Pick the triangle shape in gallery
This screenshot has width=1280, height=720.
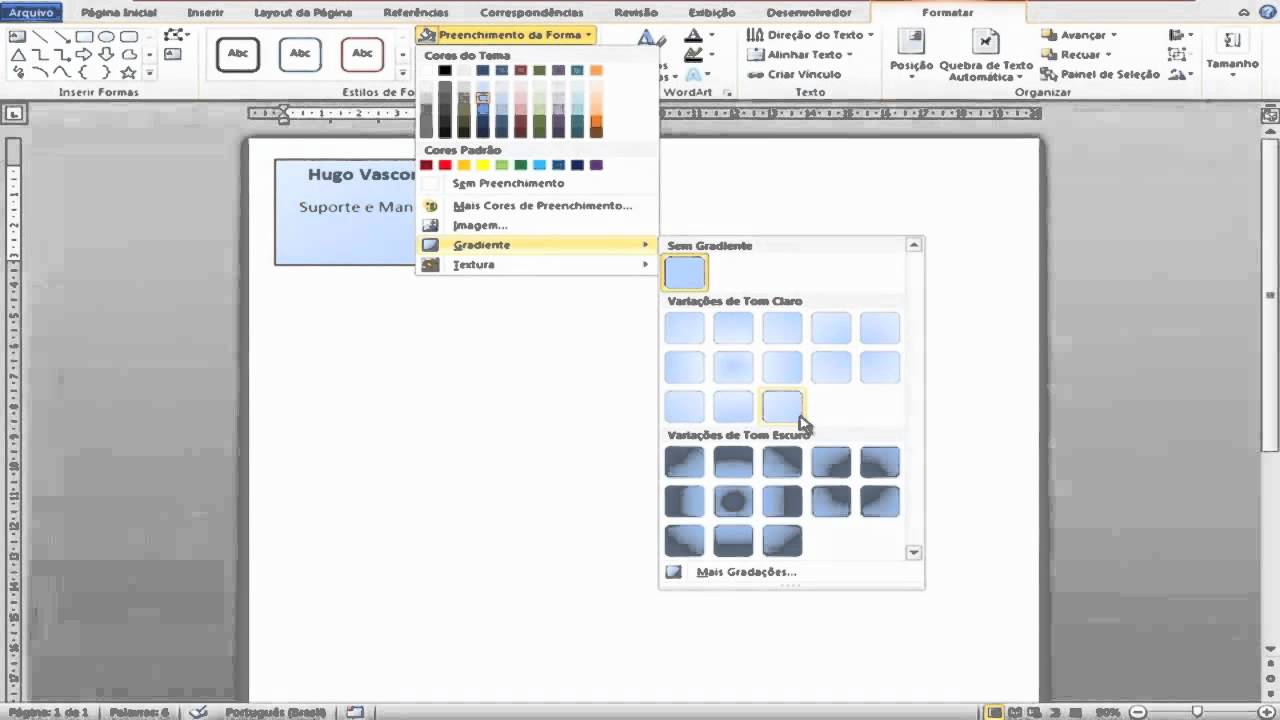pyautogui.click(x=18, y=55)
